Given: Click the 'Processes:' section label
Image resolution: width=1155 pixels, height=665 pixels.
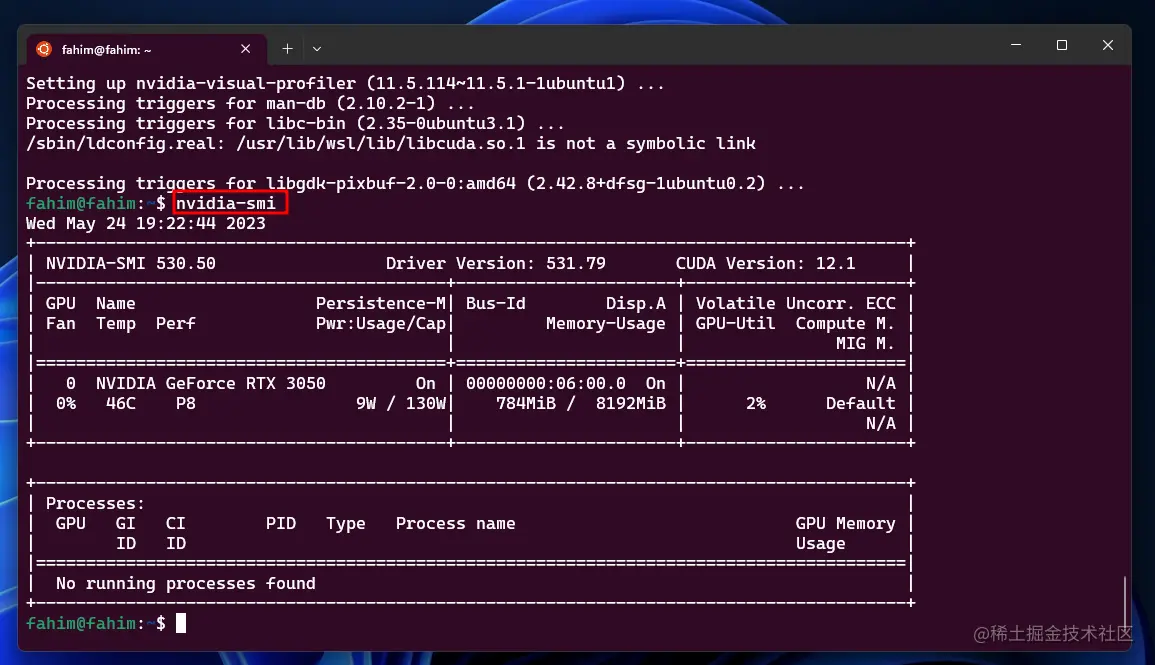Looking at the screenshot, I should pyautogui.click(x=95, y=503).
